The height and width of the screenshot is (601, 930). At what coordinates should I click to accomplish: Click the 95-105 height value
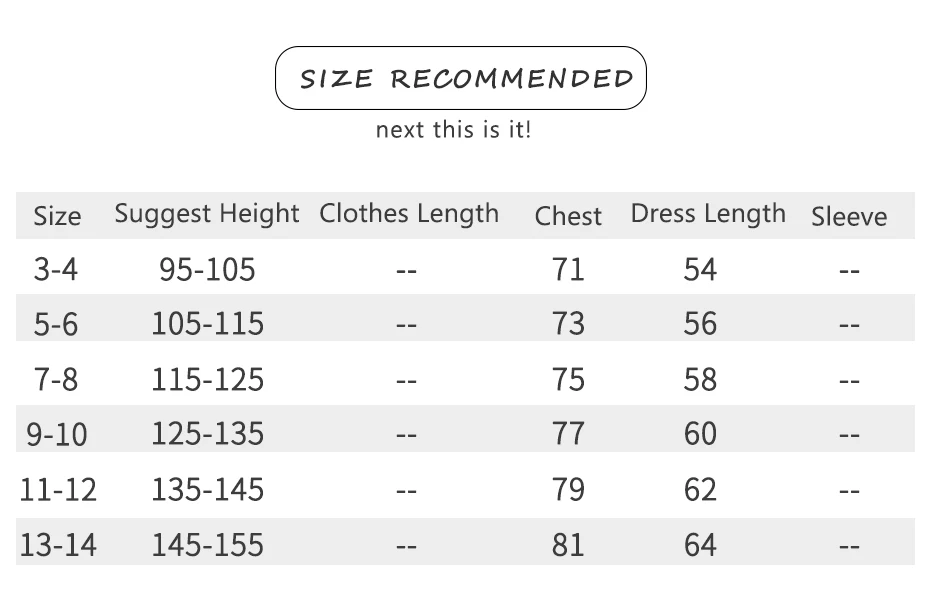pos(207,269)
